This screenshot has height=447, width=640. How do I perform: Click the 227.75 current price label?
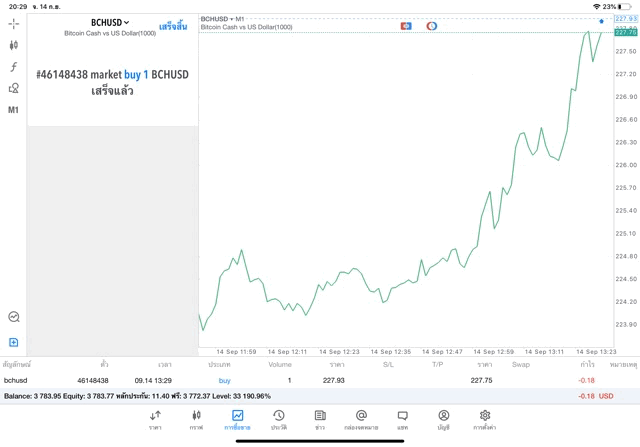(626, 32)
